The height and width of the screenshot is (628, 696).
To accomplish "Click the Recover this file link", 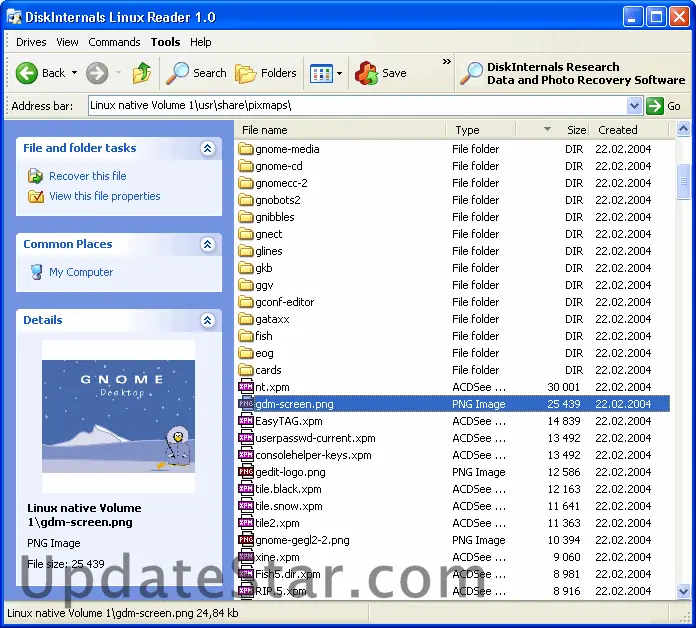I will 88,176.
